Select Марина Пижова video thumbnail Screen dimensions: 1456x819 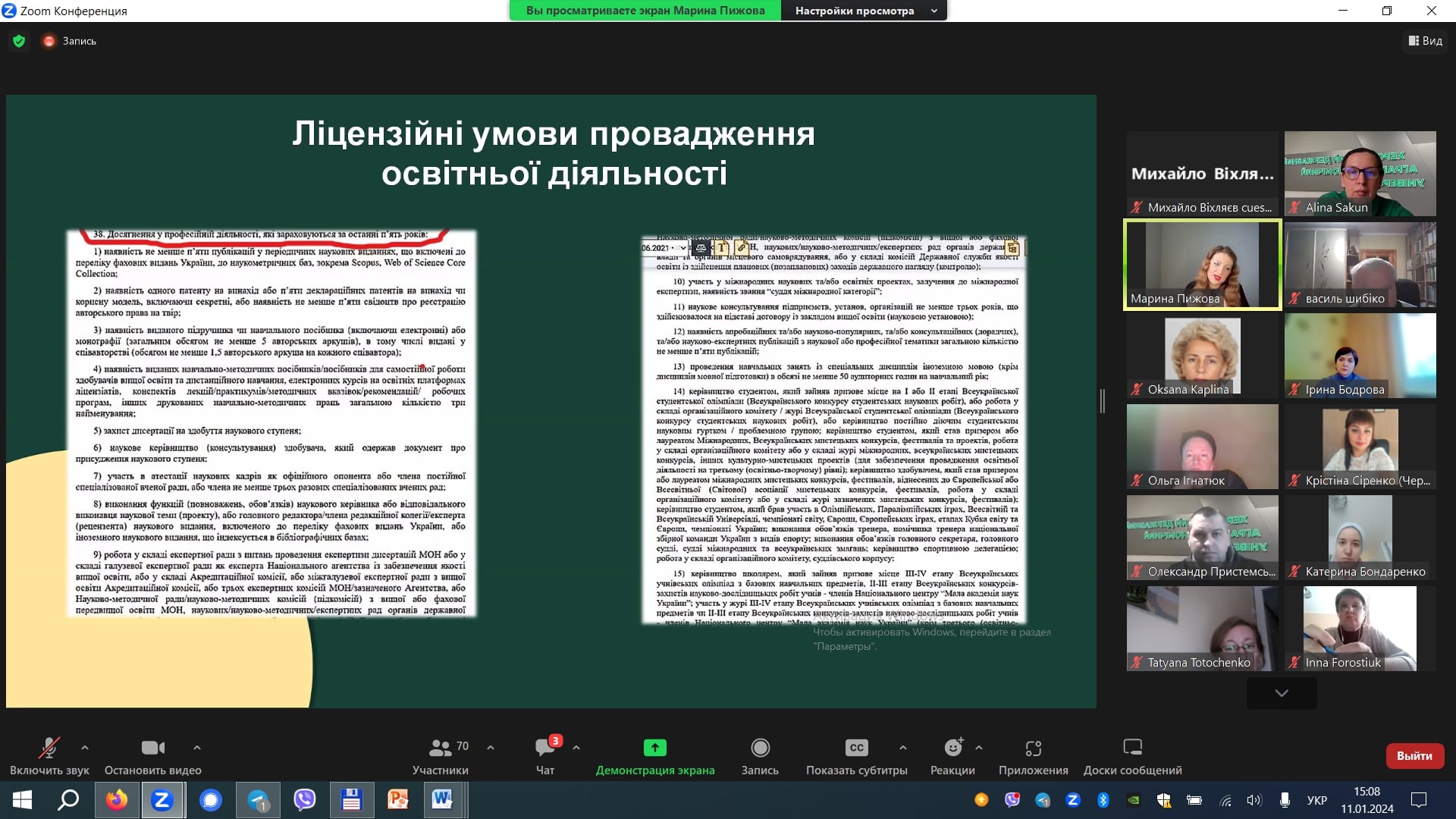(x=1202, y=265)
